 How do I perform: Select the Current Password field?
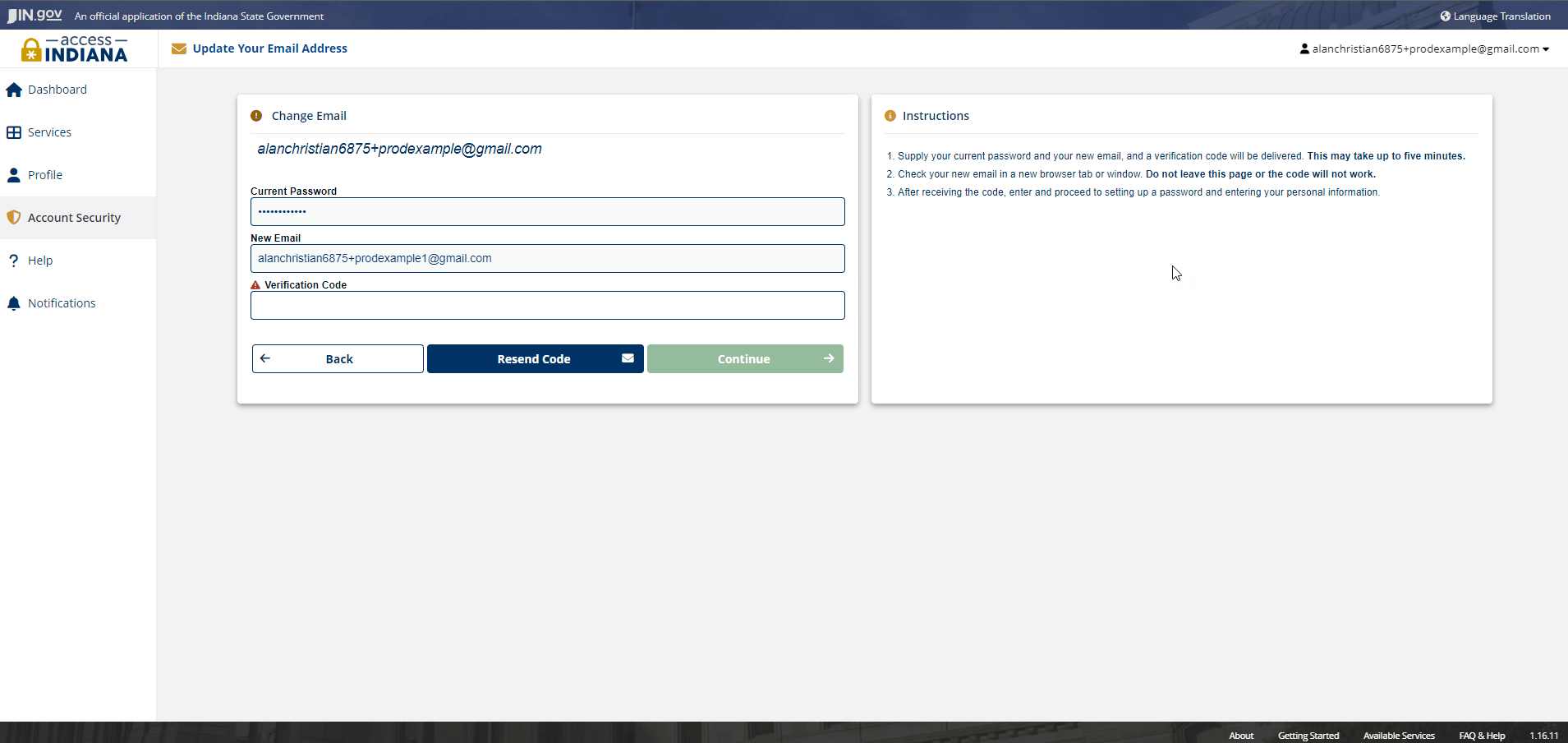(x=547, y=212)
